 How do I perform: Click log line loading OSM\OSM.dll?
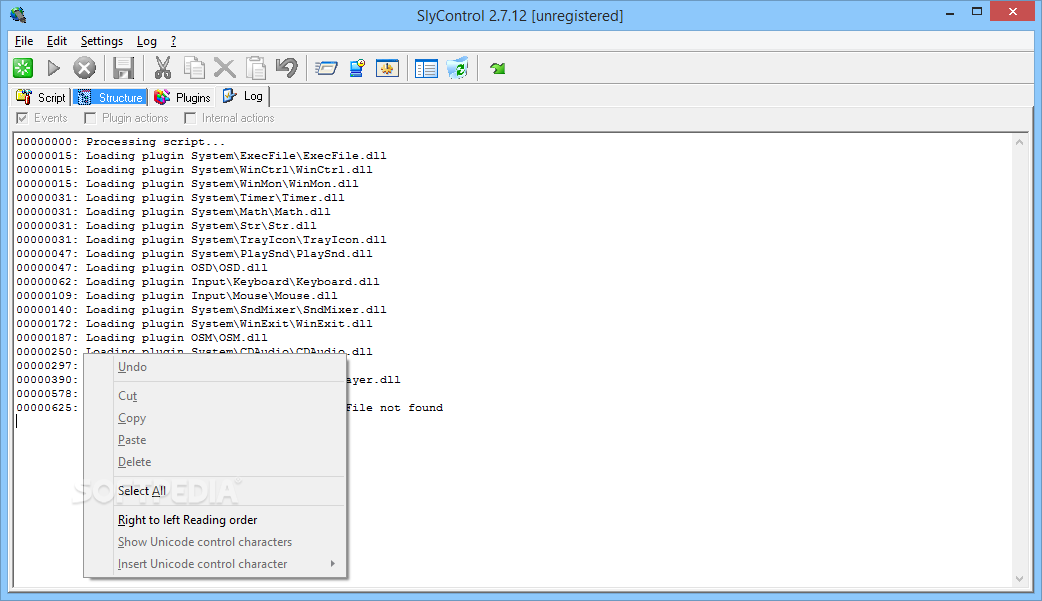coord(142,337)
